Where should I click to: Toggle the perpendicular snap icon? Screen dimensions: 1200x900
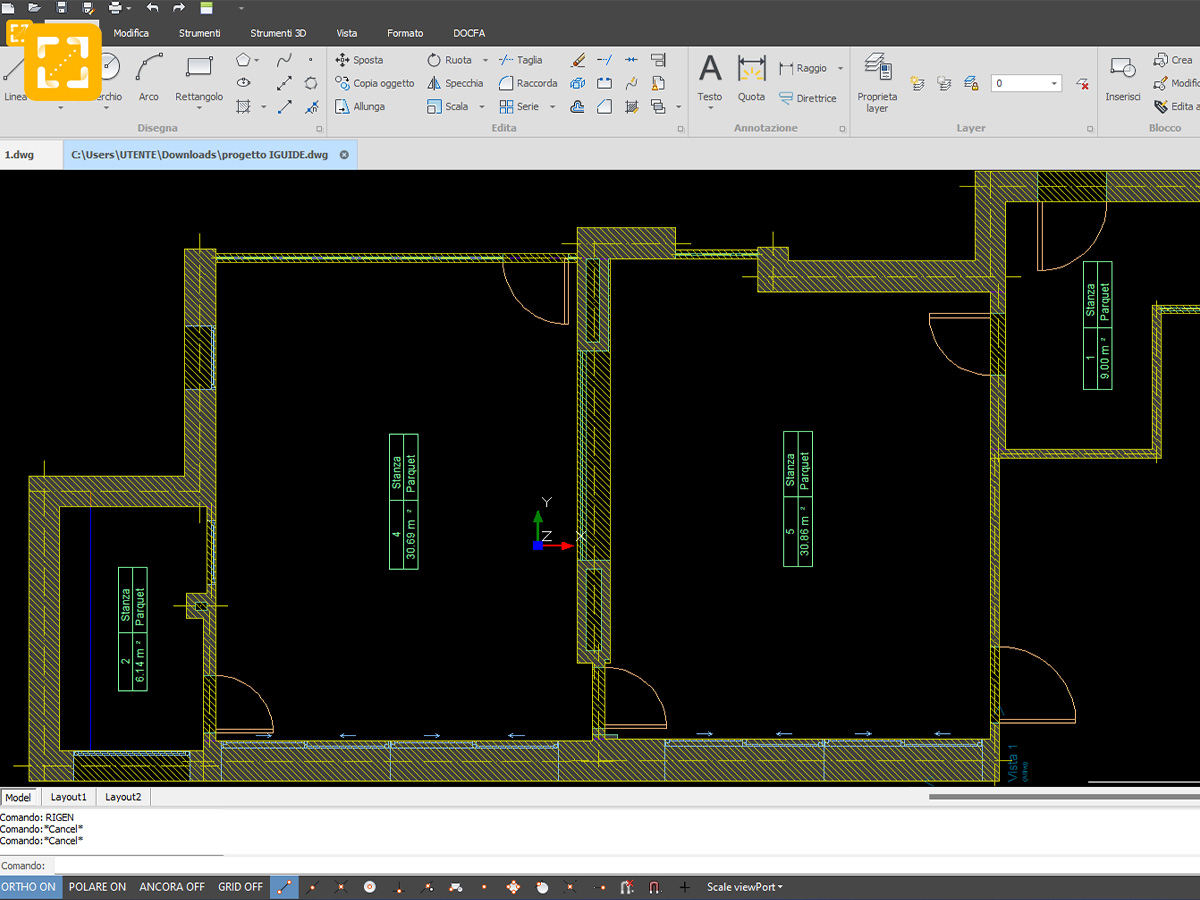[399, 887]
